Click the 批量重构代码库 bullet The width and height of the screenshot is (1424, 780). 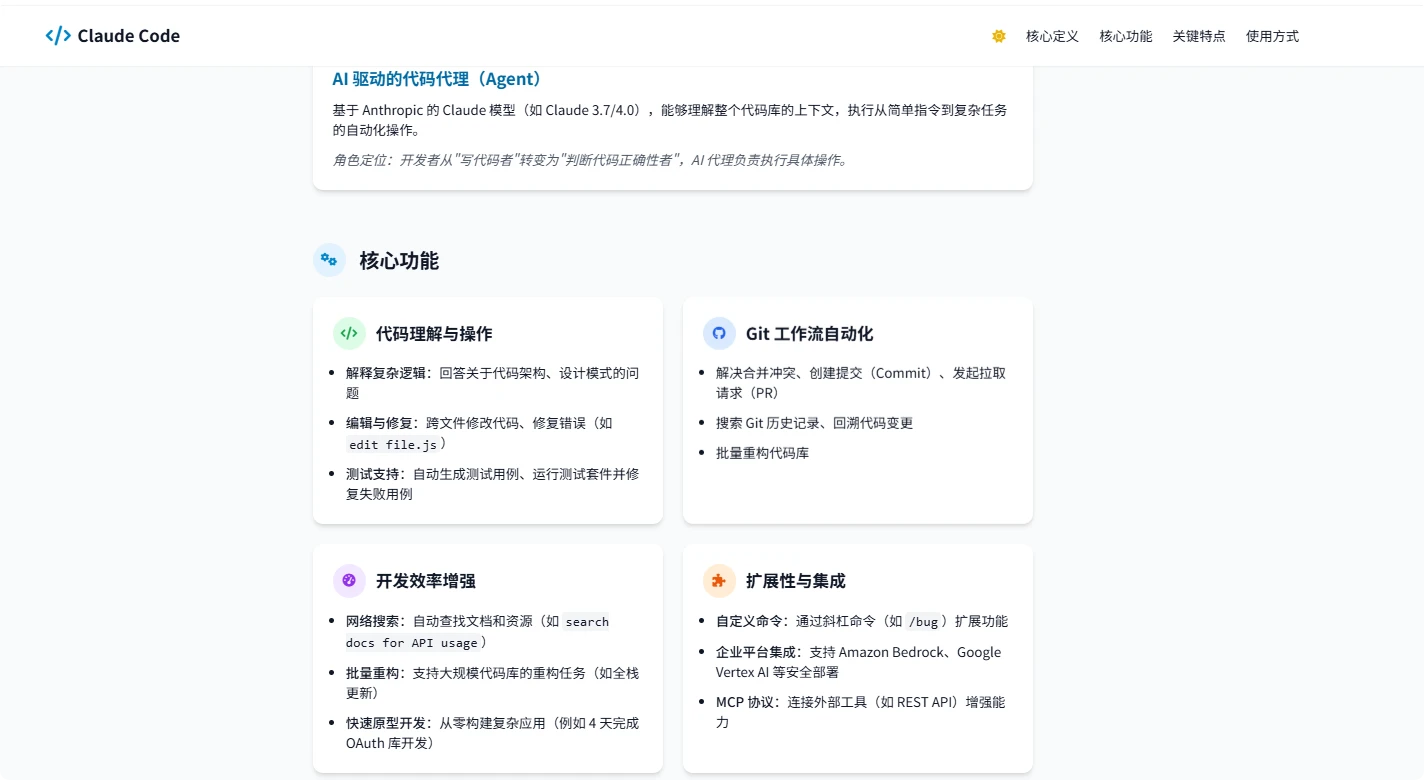pos(762,453)
